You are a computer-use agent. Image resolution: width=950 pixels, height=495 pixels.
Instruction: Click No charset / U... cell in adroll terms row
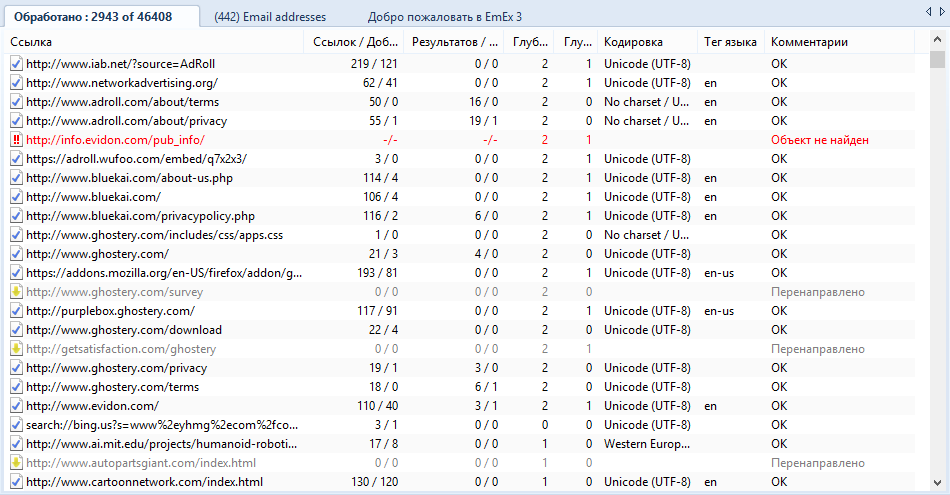point(646,102)
